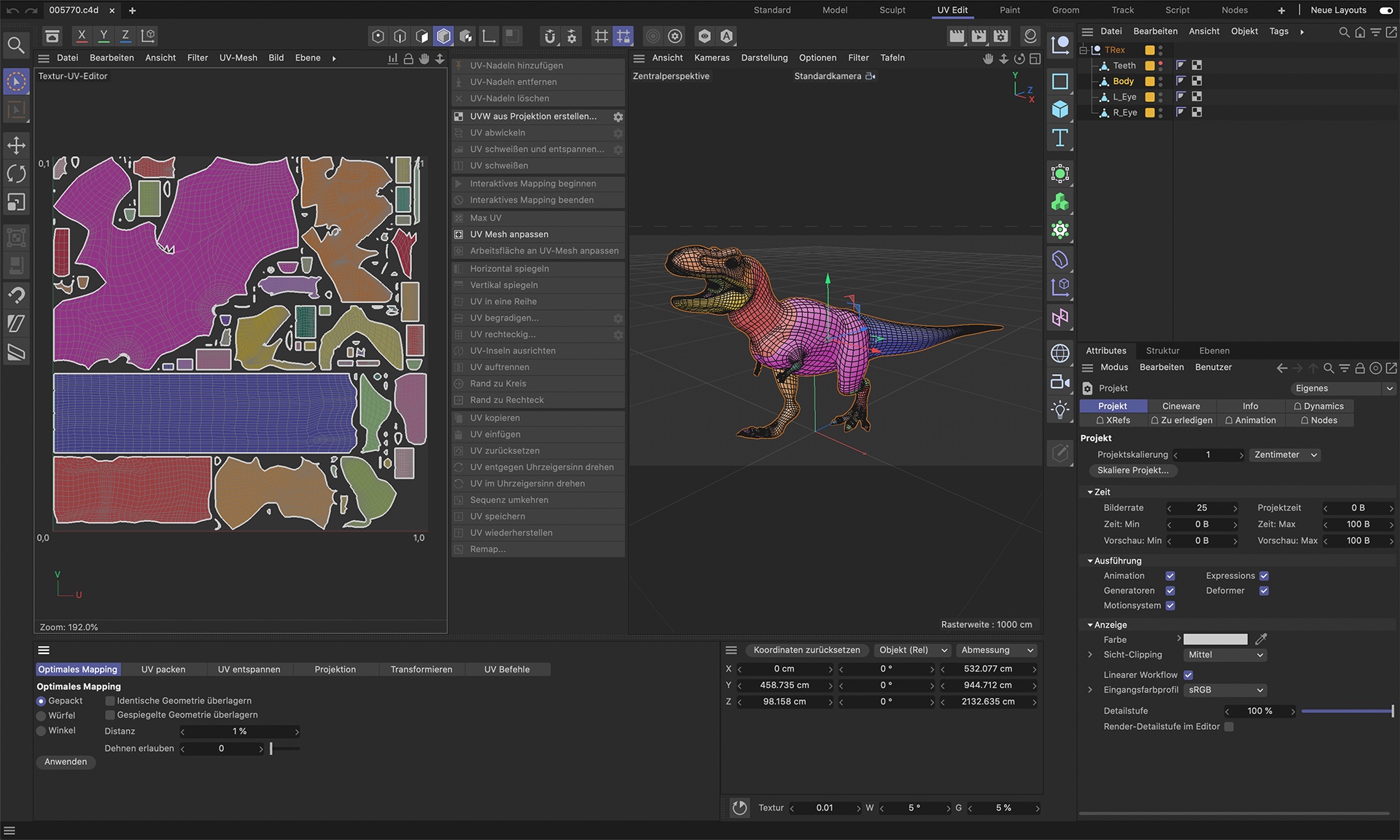
Task: Open the UV editor hamburger menu icon
Action: 44,58
